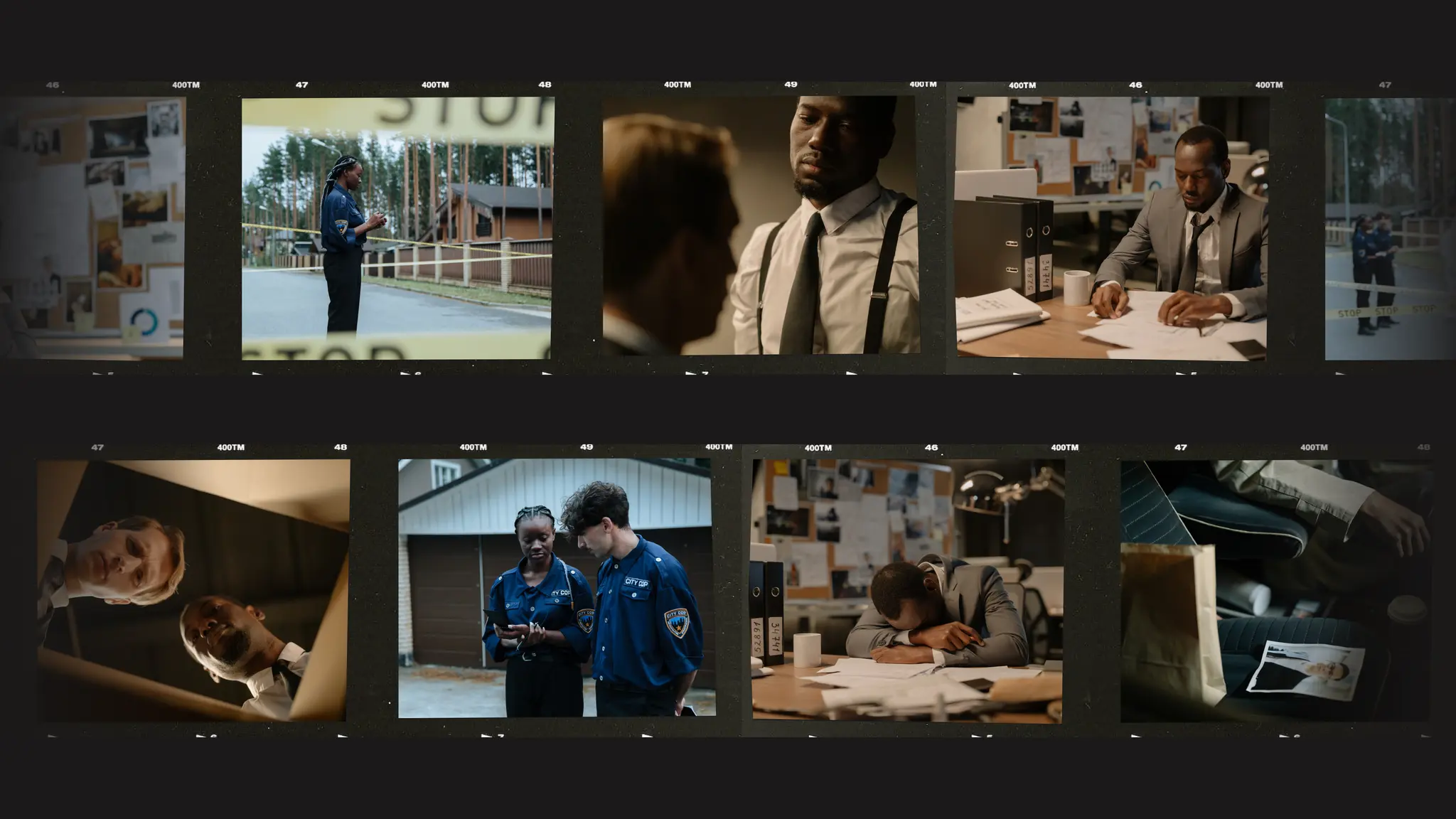Click frame number 48 on the top film strip
1456x819 pixels.
(545, 85)
